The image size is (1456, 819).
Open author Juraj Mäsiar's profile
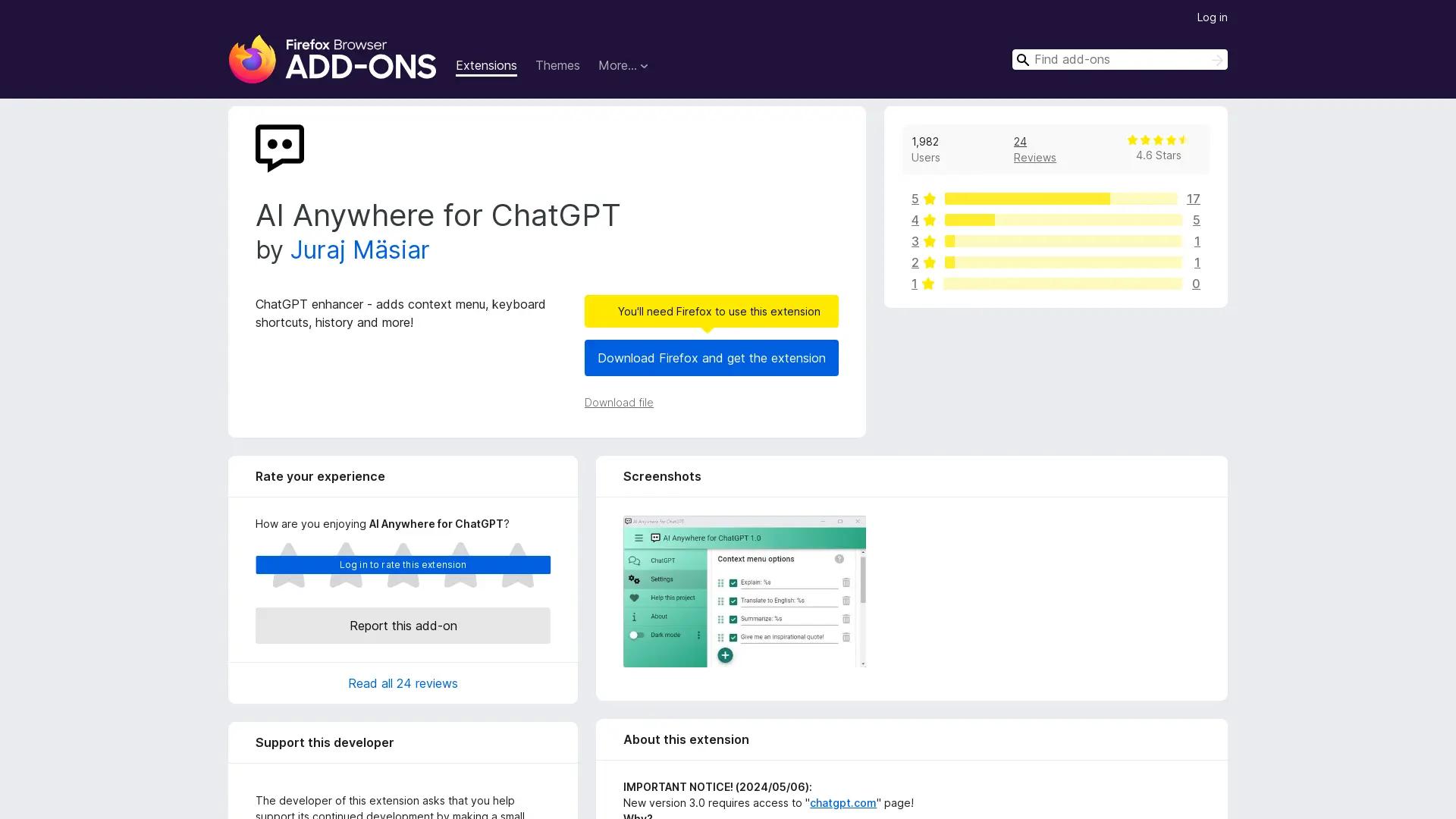tap(359, 249)
